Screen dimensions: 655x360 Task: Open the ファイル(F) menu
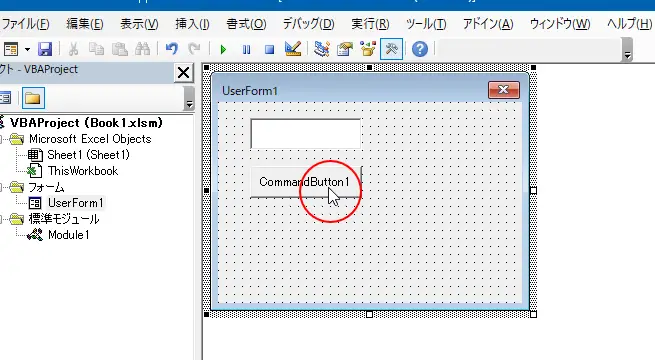coord(26,24)
